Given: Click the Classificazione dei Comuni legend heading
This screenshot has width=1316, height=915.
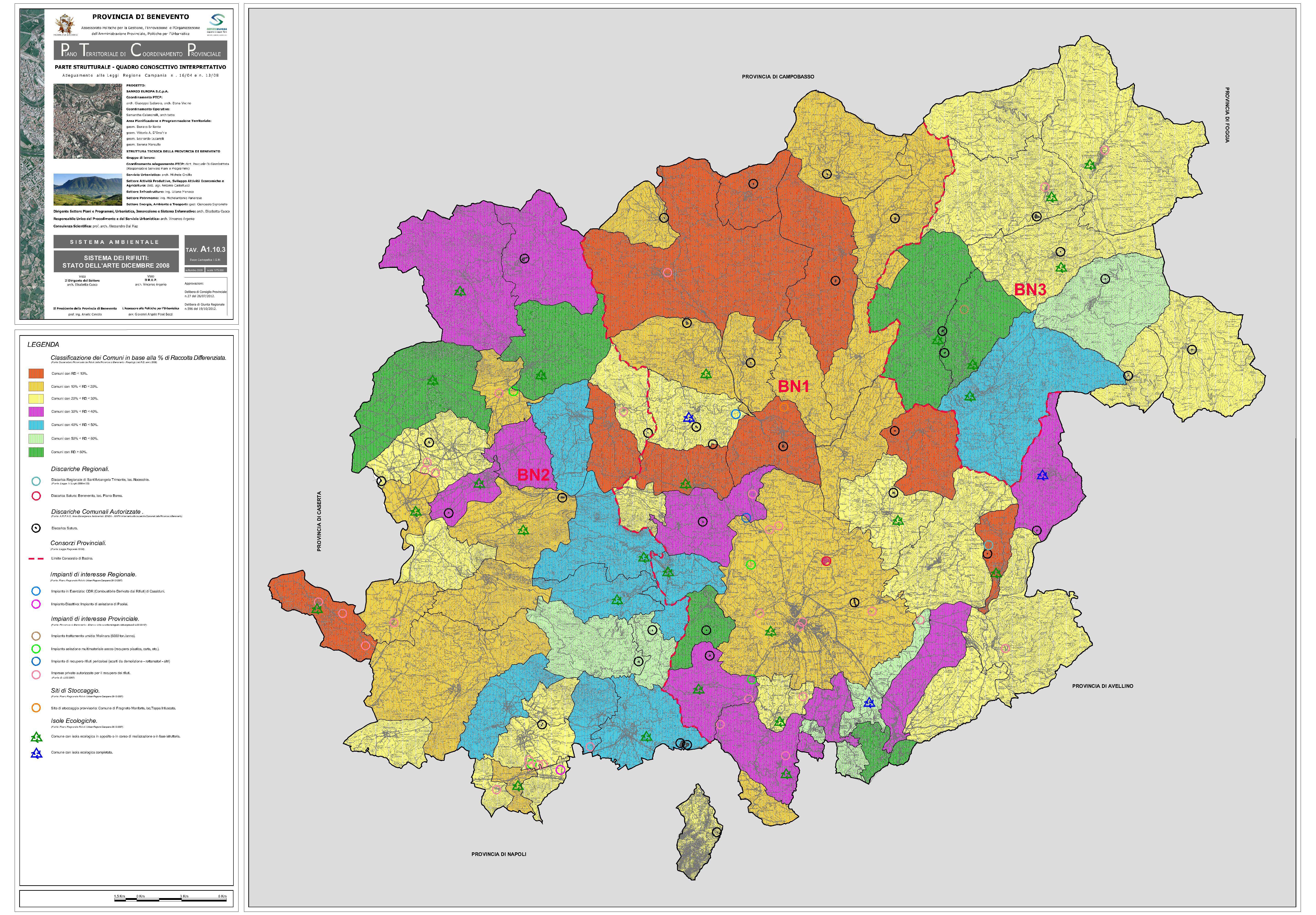Looking at the screenshot, I should click(138, 358).
